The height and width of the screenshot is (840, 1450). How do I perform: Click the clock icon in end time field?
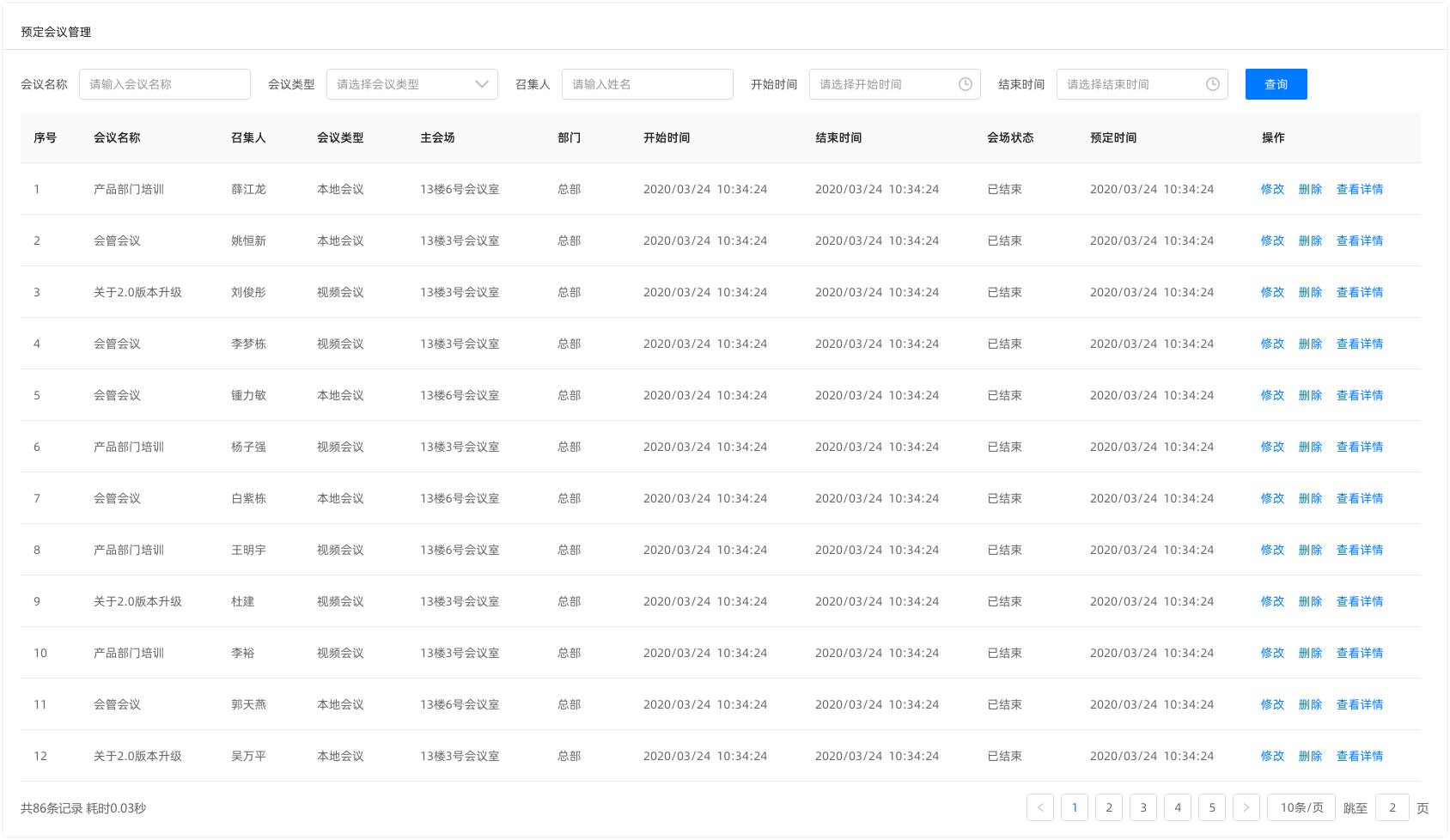point(1212,84)
